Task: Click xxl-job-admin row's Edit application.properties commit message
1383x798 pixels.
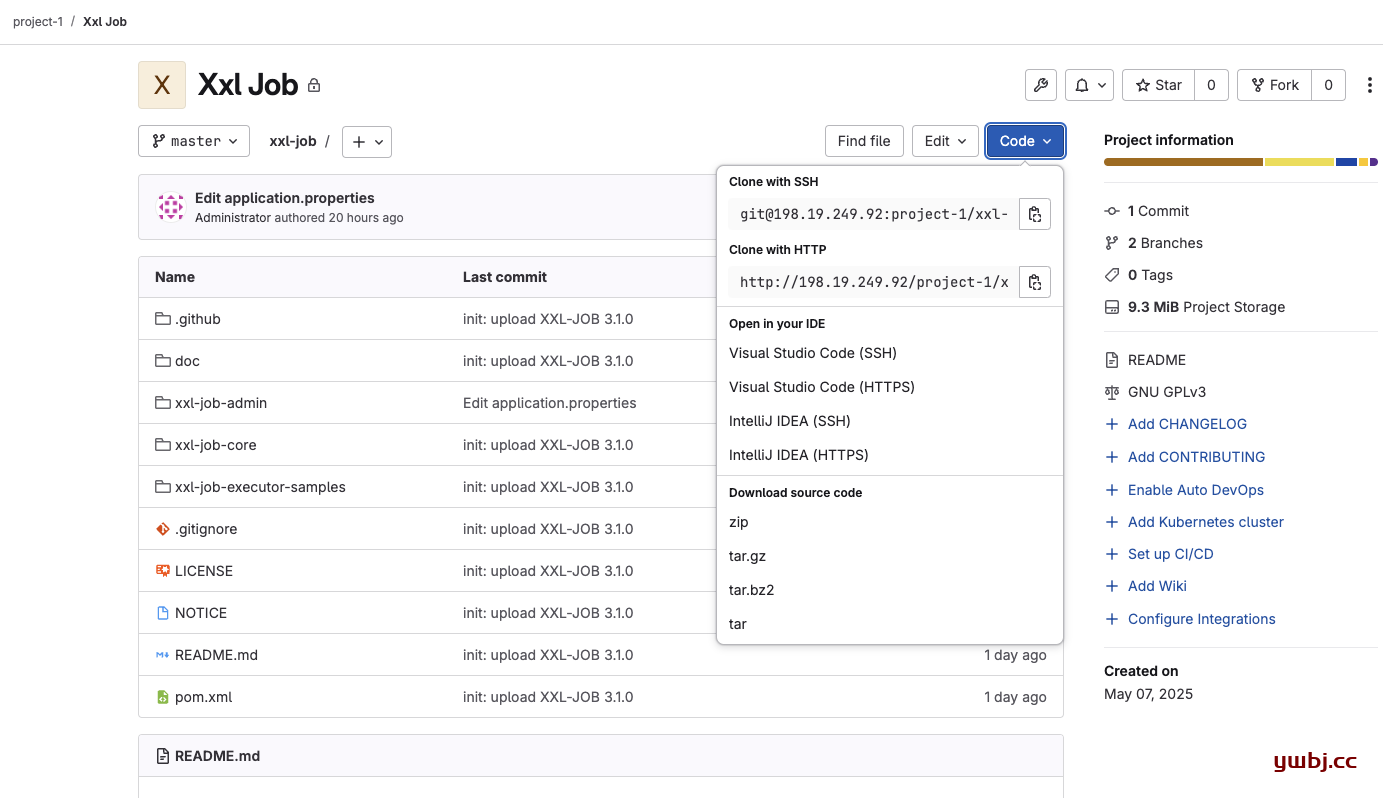Action: coord(550,403)
